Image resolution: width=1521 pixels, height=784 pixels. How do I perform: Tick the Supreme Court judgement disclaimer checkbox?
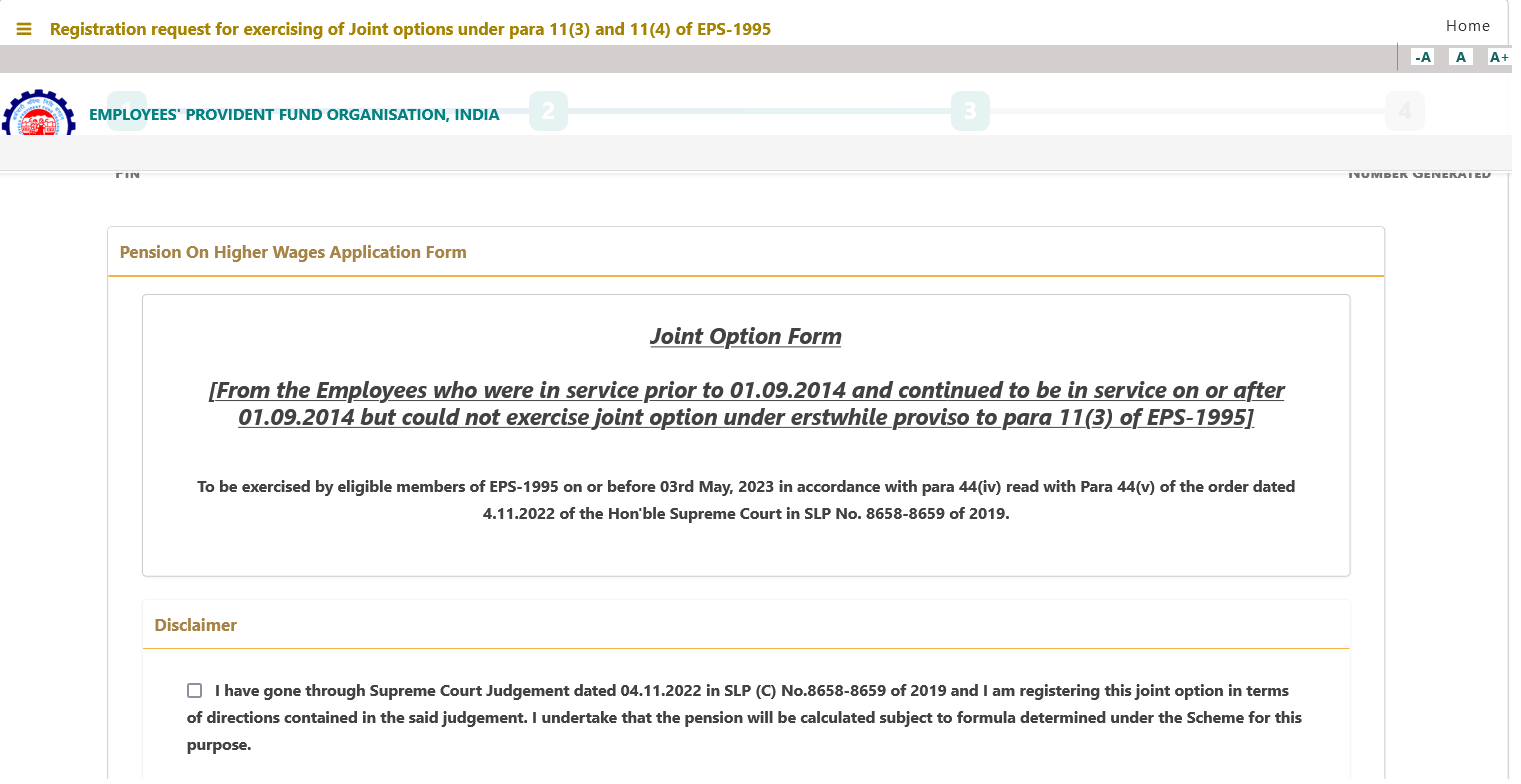tap(194, 691)
